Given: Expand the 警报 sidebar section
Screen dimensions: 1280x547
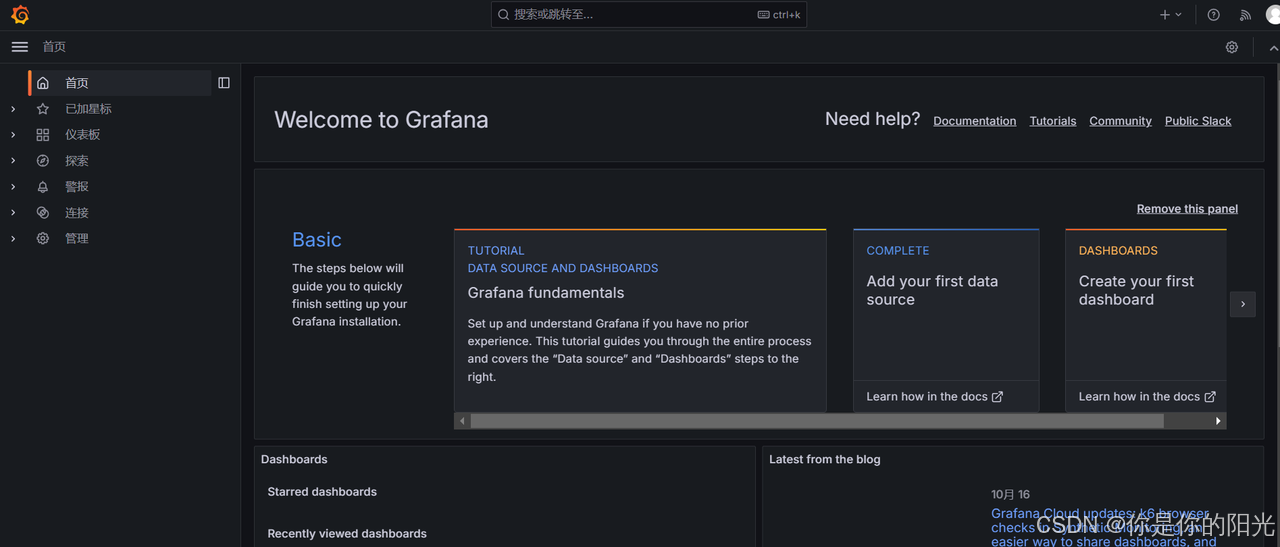Looking at the screenshot, I should pos(13,187).
